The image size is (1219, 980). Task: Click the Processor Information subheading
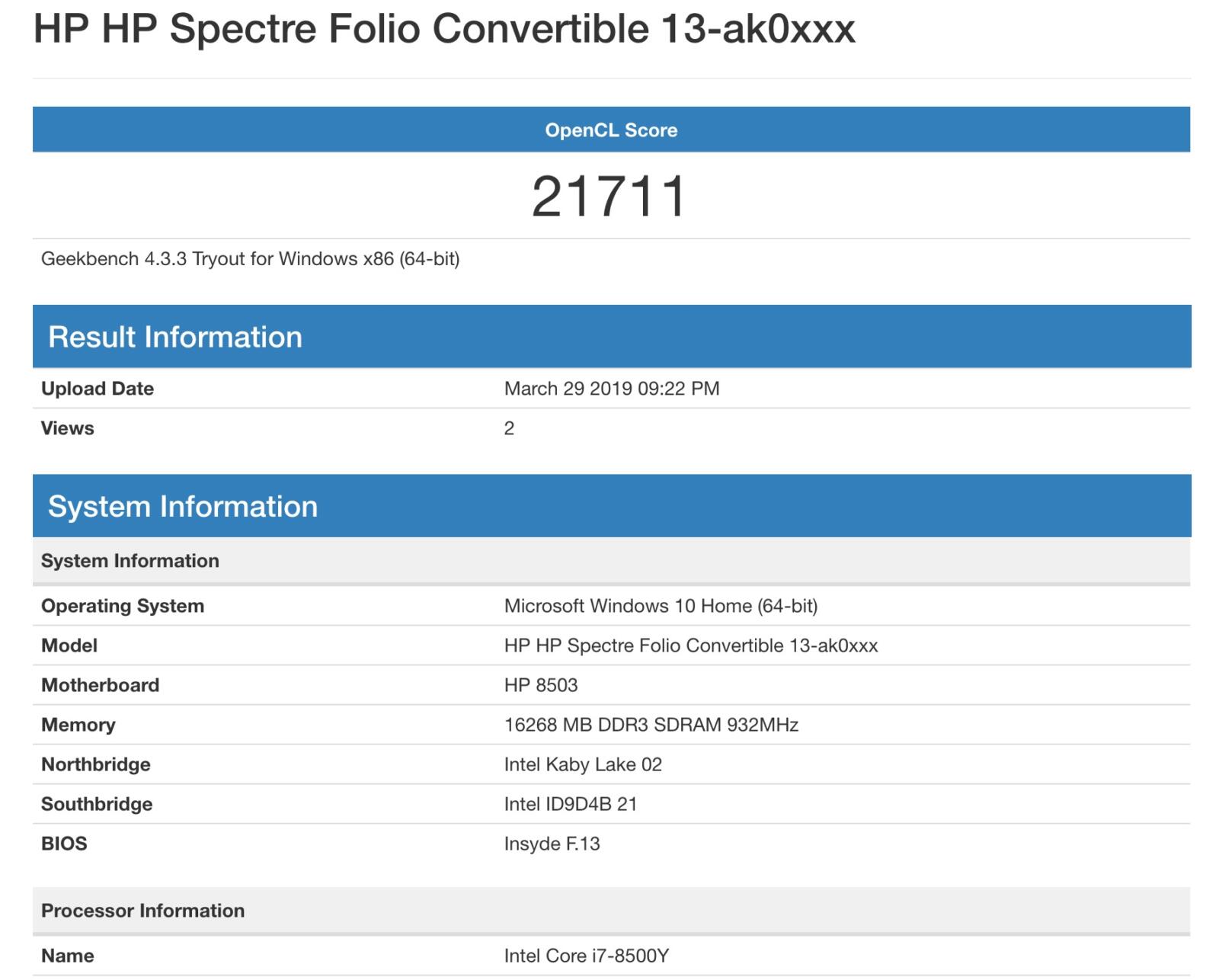click(142, 911)
